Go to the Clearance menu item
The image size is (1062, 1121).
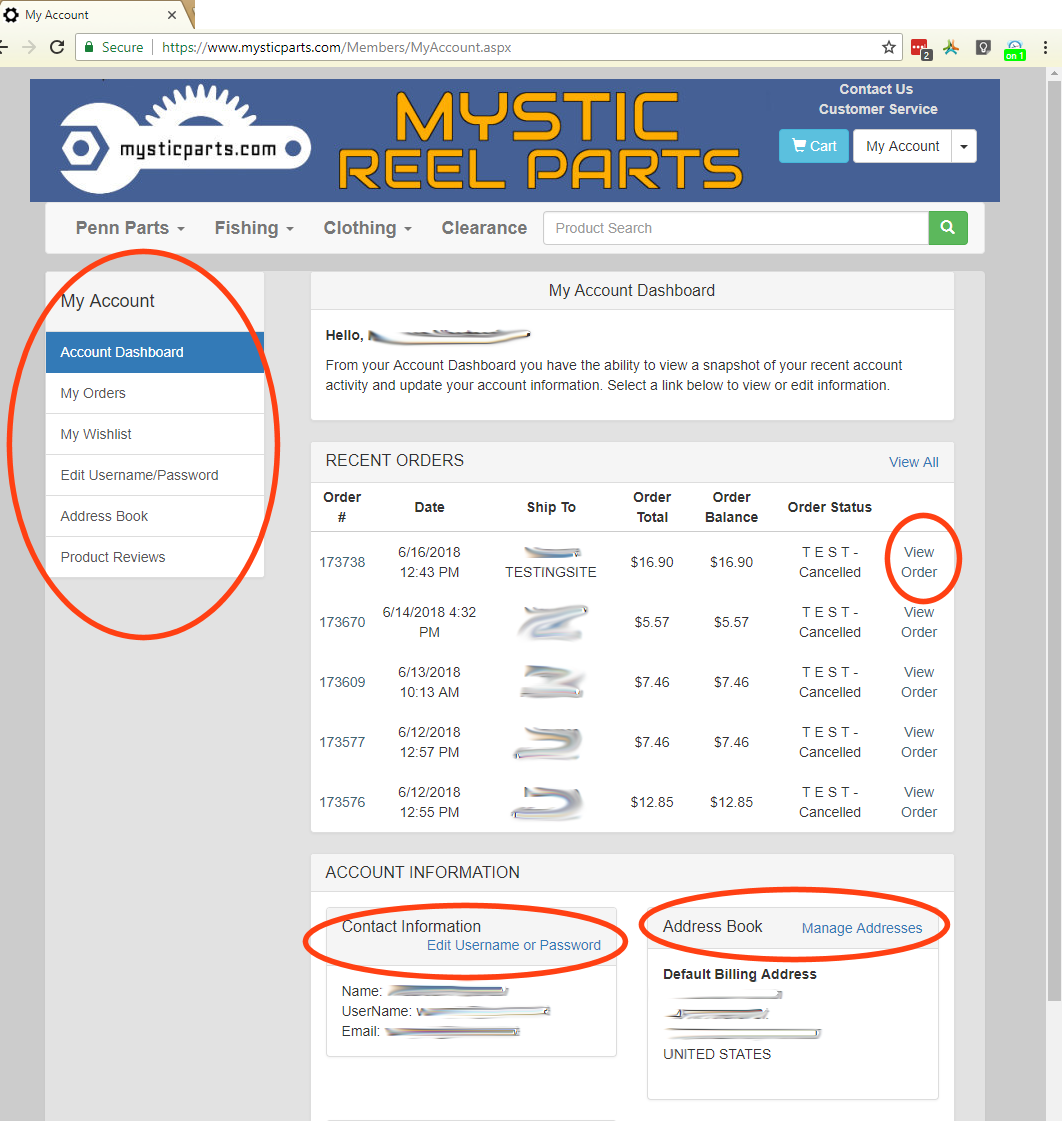click(x=484, y=228)
